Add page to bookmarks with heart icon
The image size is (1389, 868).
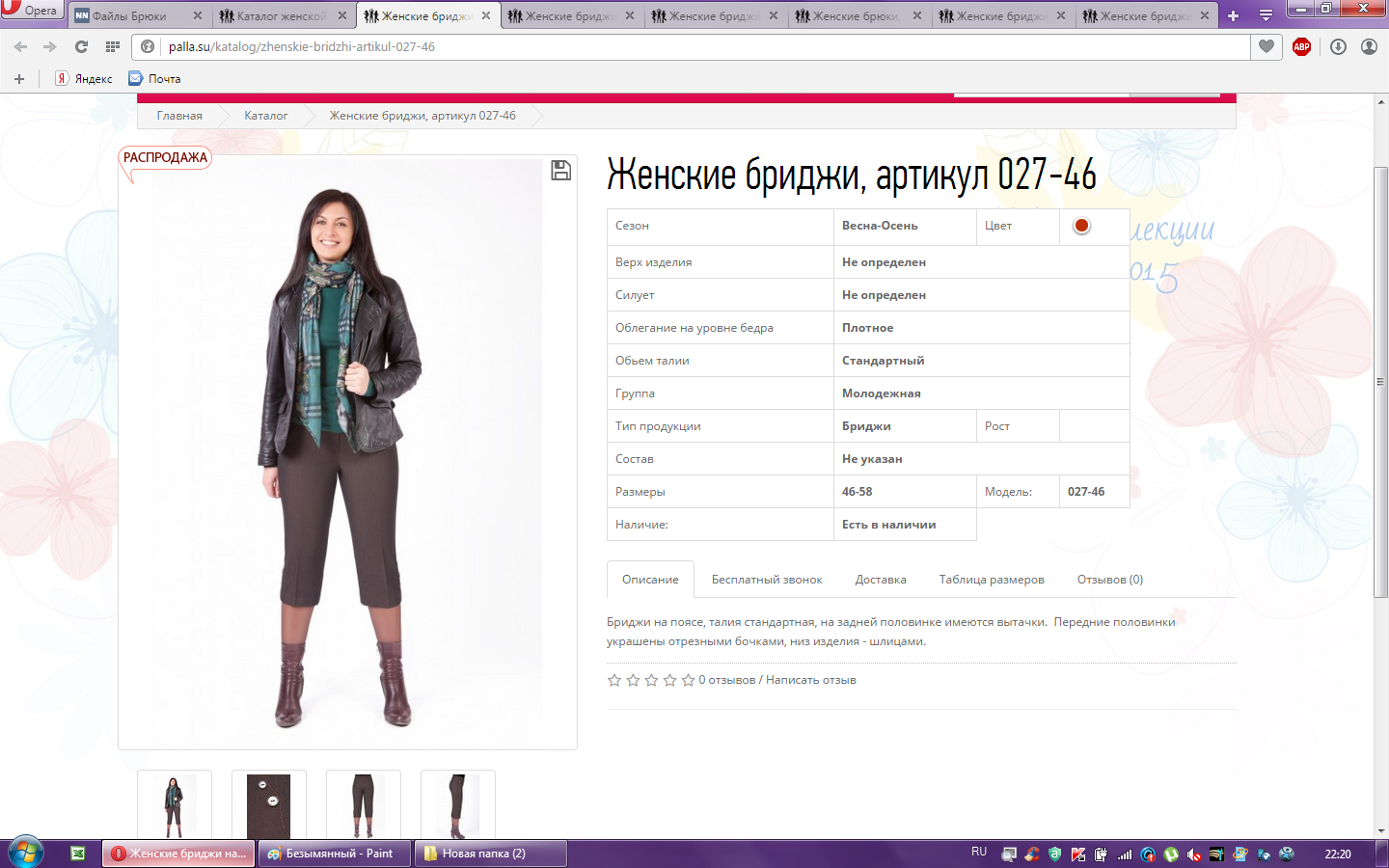[1266, 46]
